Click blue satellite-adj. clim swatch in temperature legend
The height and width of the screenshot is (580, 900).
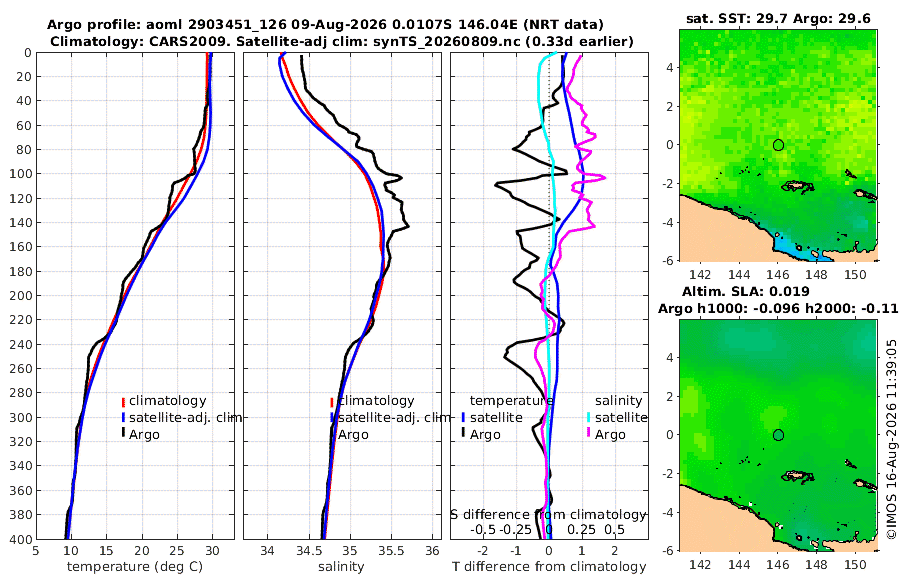tap(123, 417)
